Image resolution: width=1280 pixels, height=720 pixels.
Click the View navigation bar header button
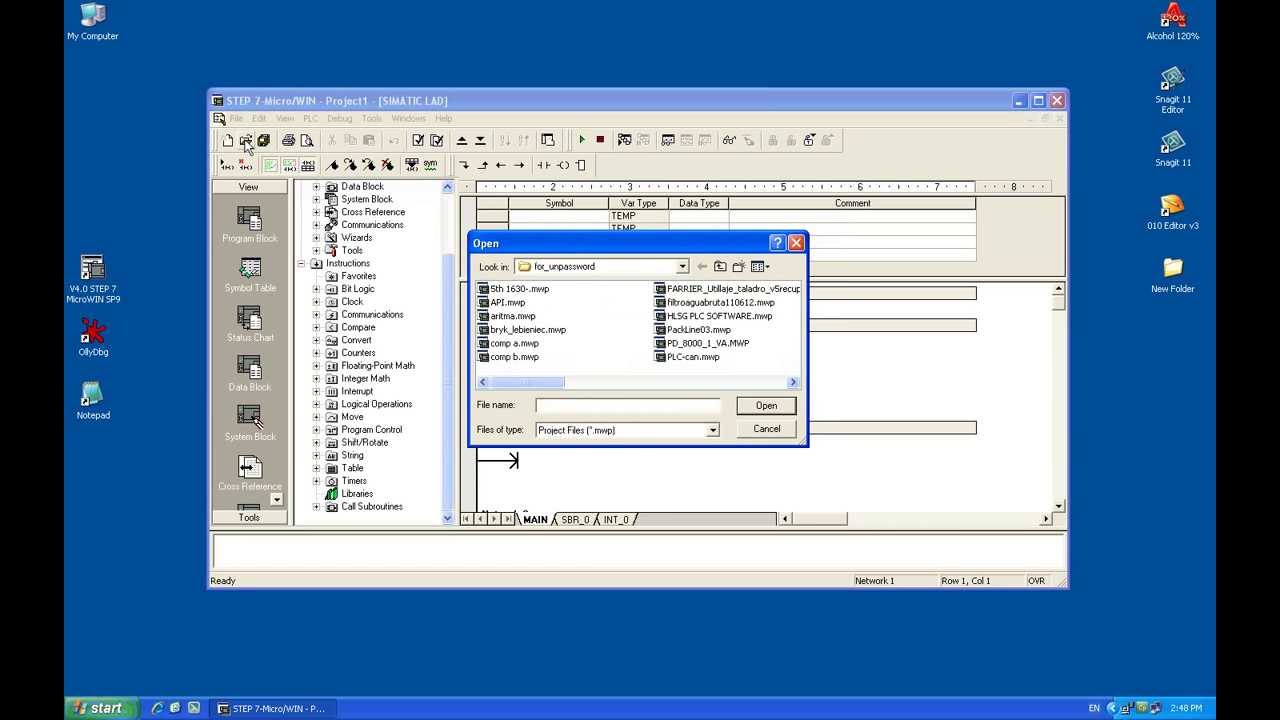(249, 187)
